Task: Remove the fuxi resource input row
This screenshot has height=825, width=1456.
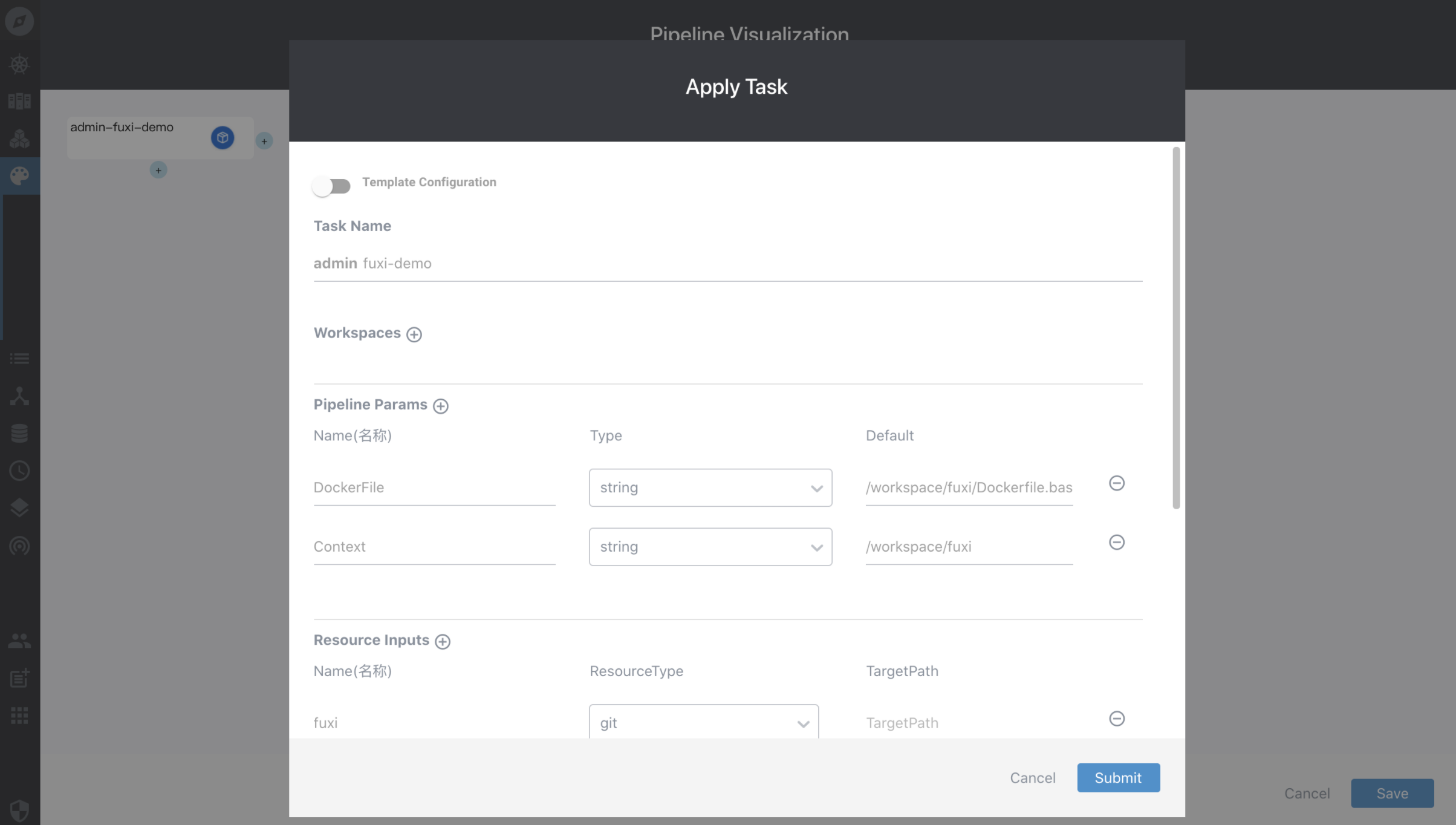Action: tap(1116, 719)
